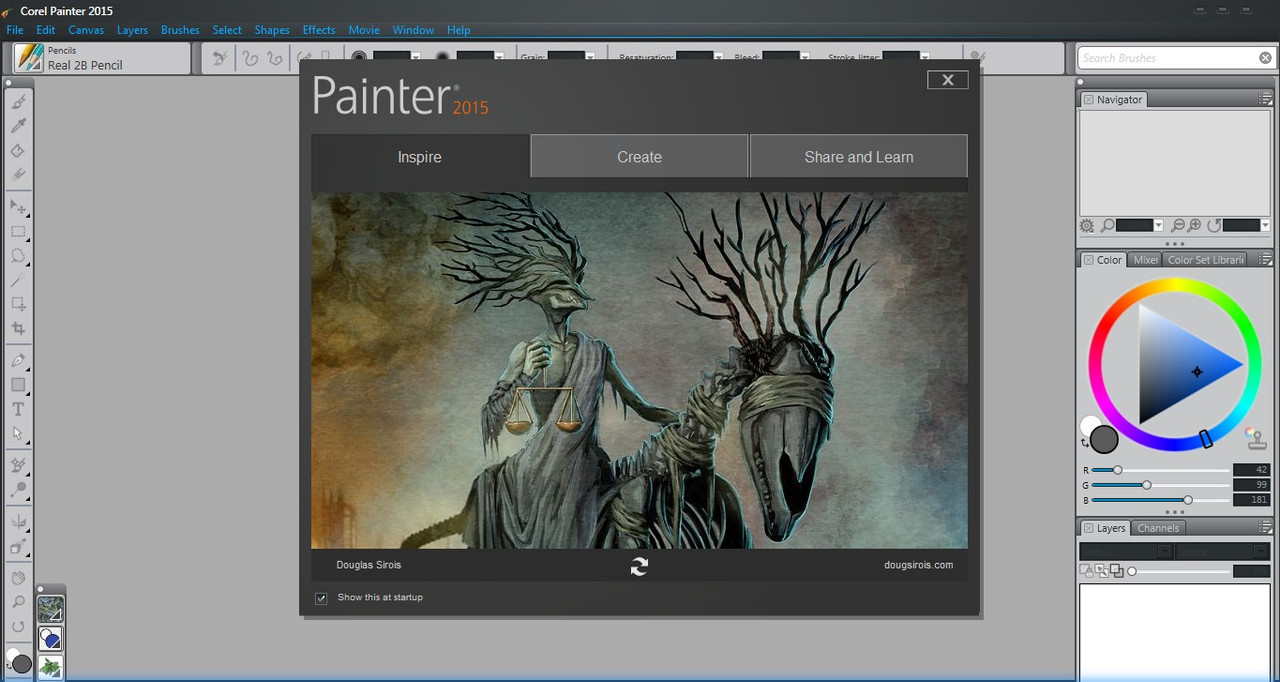Select the Magic Wand tool
The height and width of the screenshot is (682, 1280).
click(x=18, y=281)
